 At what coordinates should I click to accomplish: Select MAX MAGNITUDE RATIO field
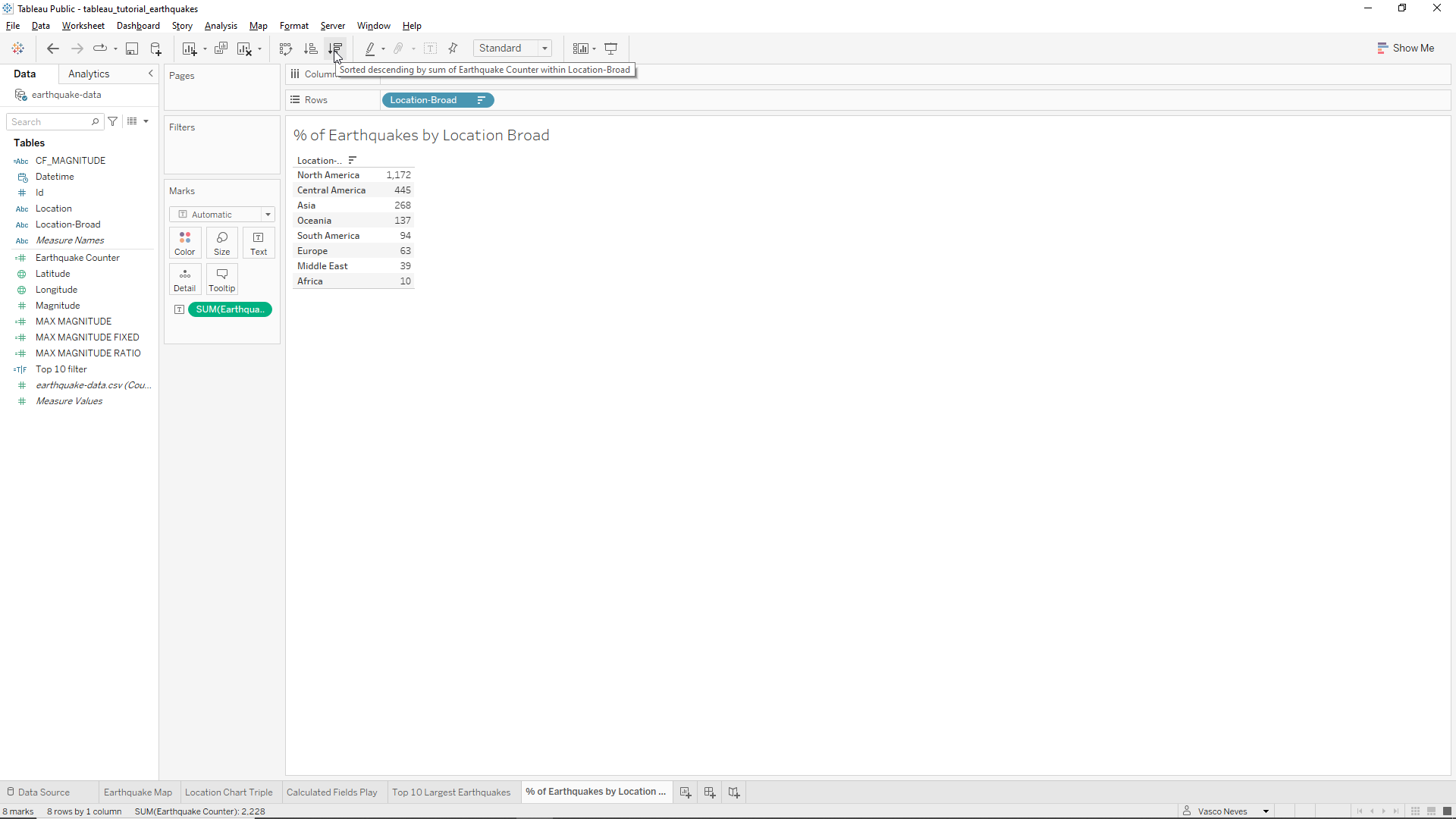pyautogui.click(x=88, y=353)
